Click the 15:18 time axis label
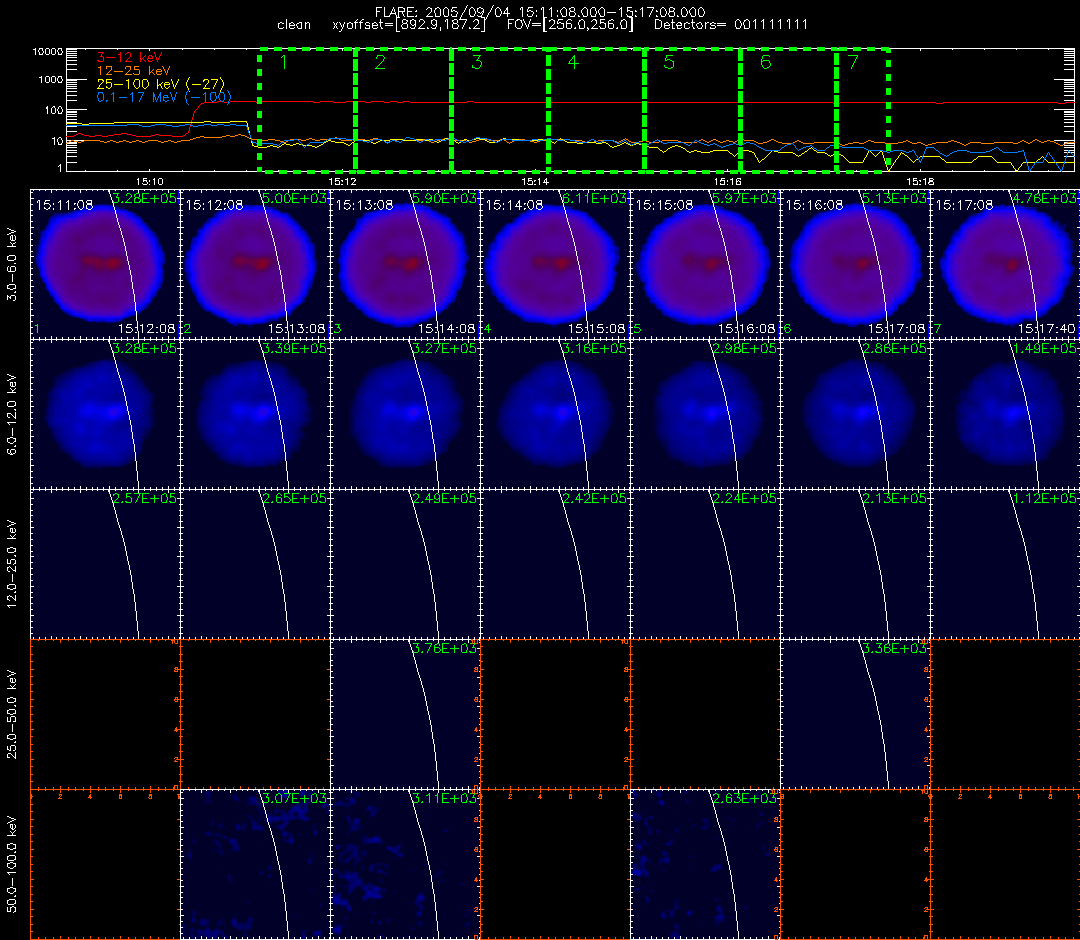1080x940 pixels. click(920, 182)
